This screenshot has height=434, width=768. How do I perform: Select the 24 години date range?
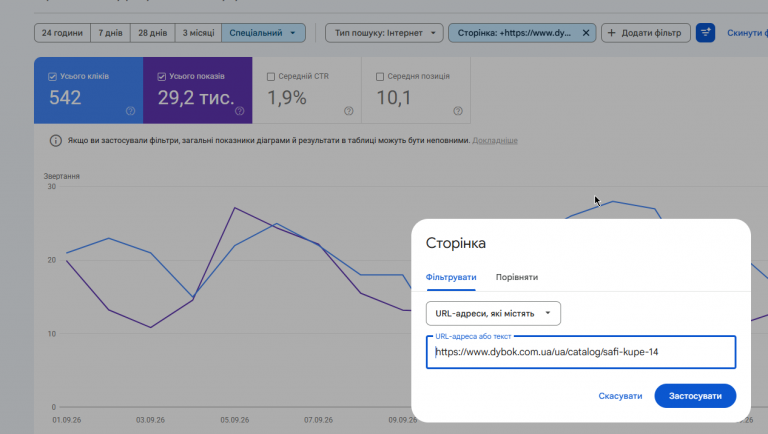point(62,33)
